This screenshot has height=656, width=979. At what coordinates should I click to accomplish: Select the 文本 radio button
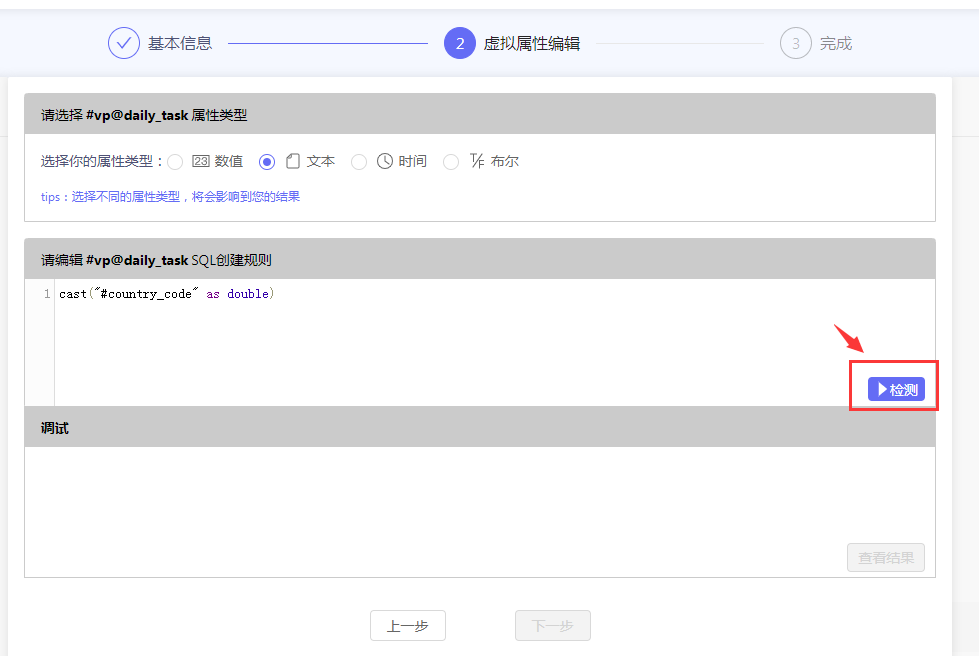[x=267, y=162]
